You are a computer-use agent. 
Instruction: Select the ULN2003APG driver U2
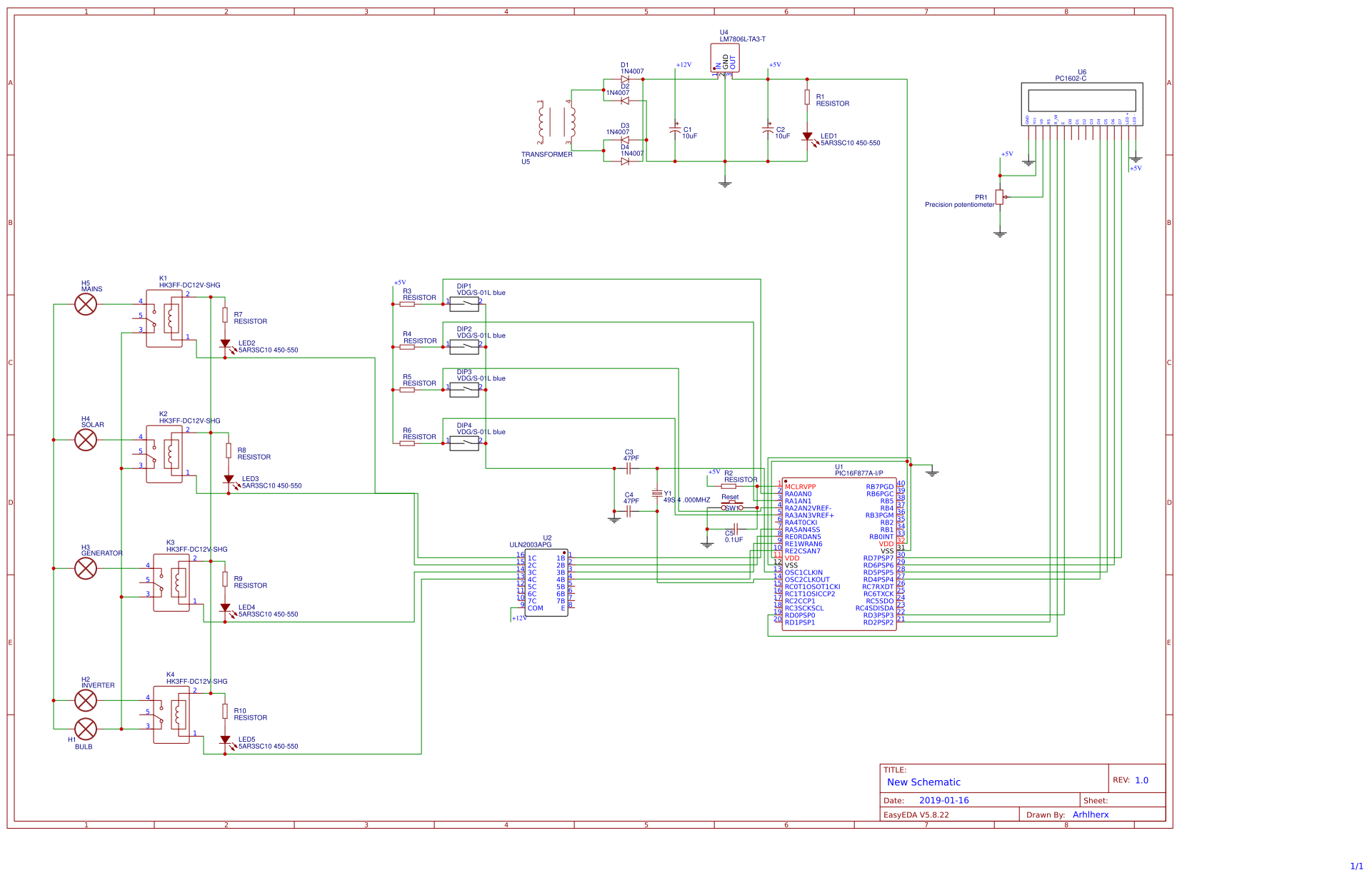coord(546,582)
